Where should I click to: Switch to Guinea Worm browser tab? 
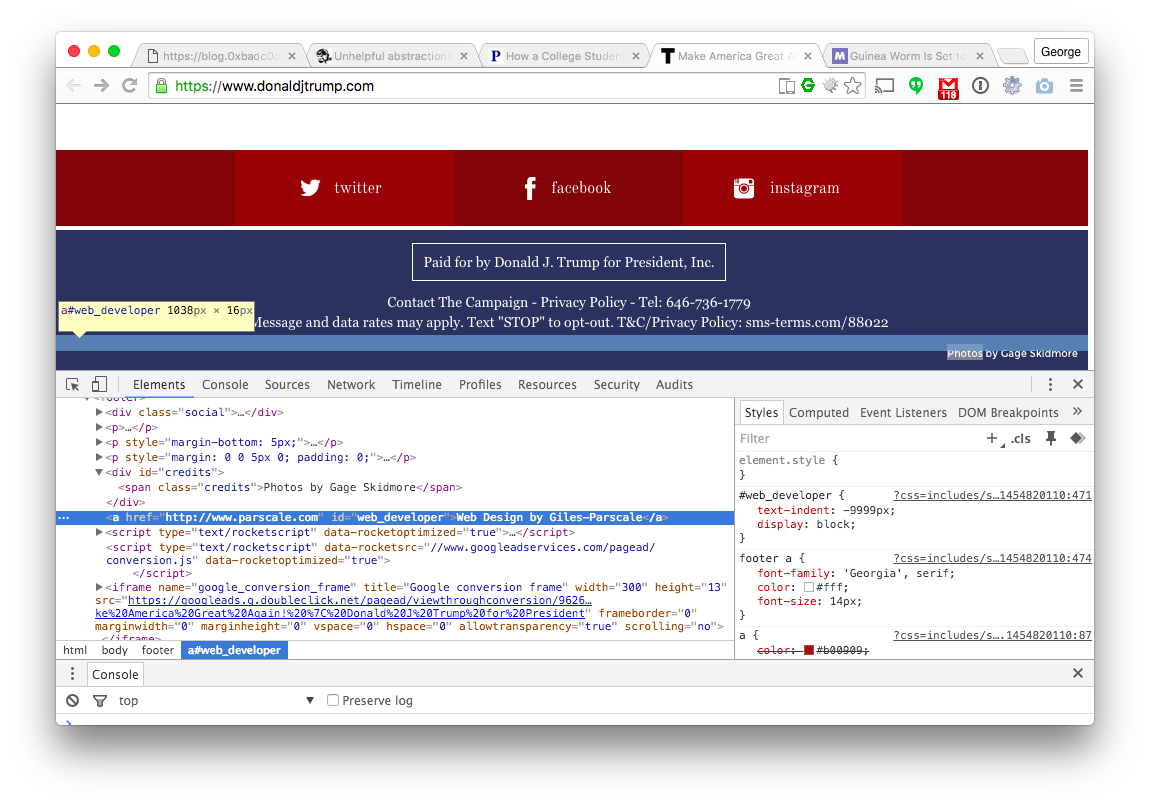pos(907,56)
